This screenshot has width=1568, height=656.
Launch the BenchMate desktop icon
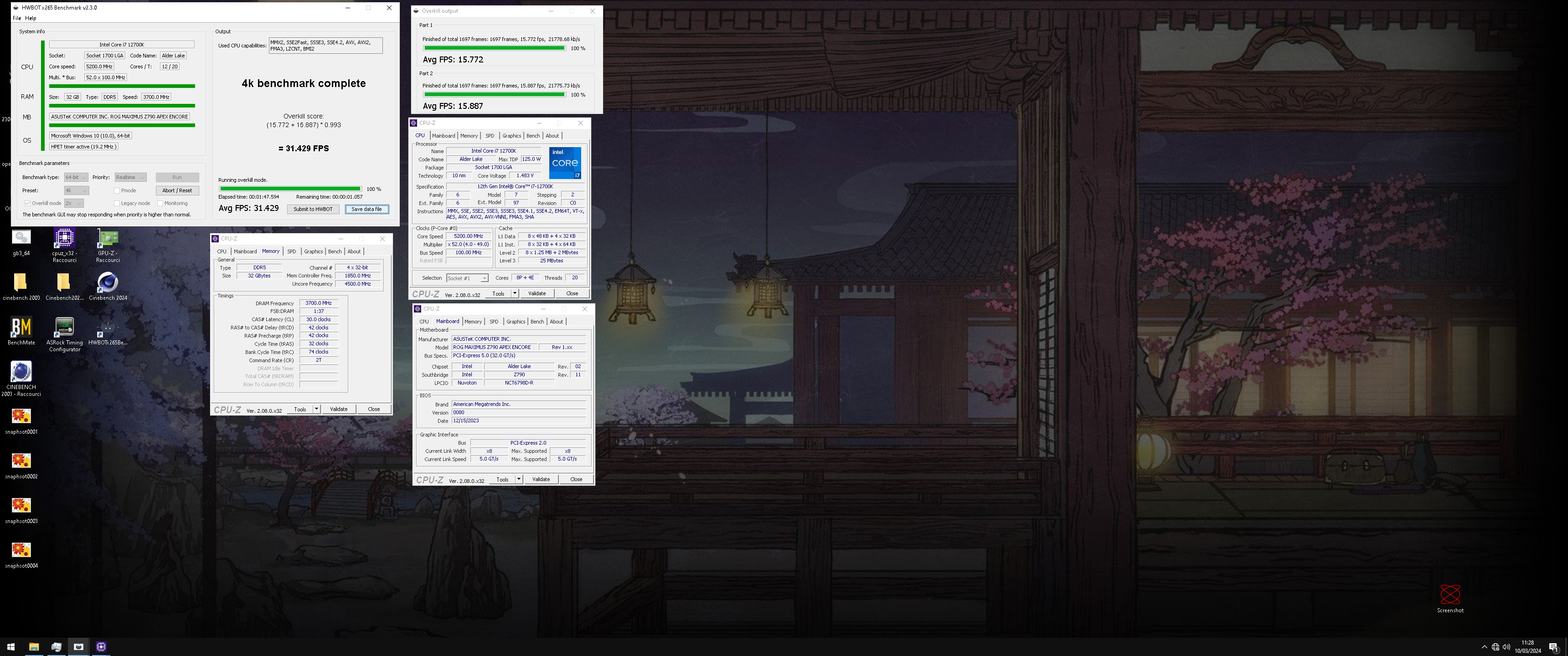21,330
